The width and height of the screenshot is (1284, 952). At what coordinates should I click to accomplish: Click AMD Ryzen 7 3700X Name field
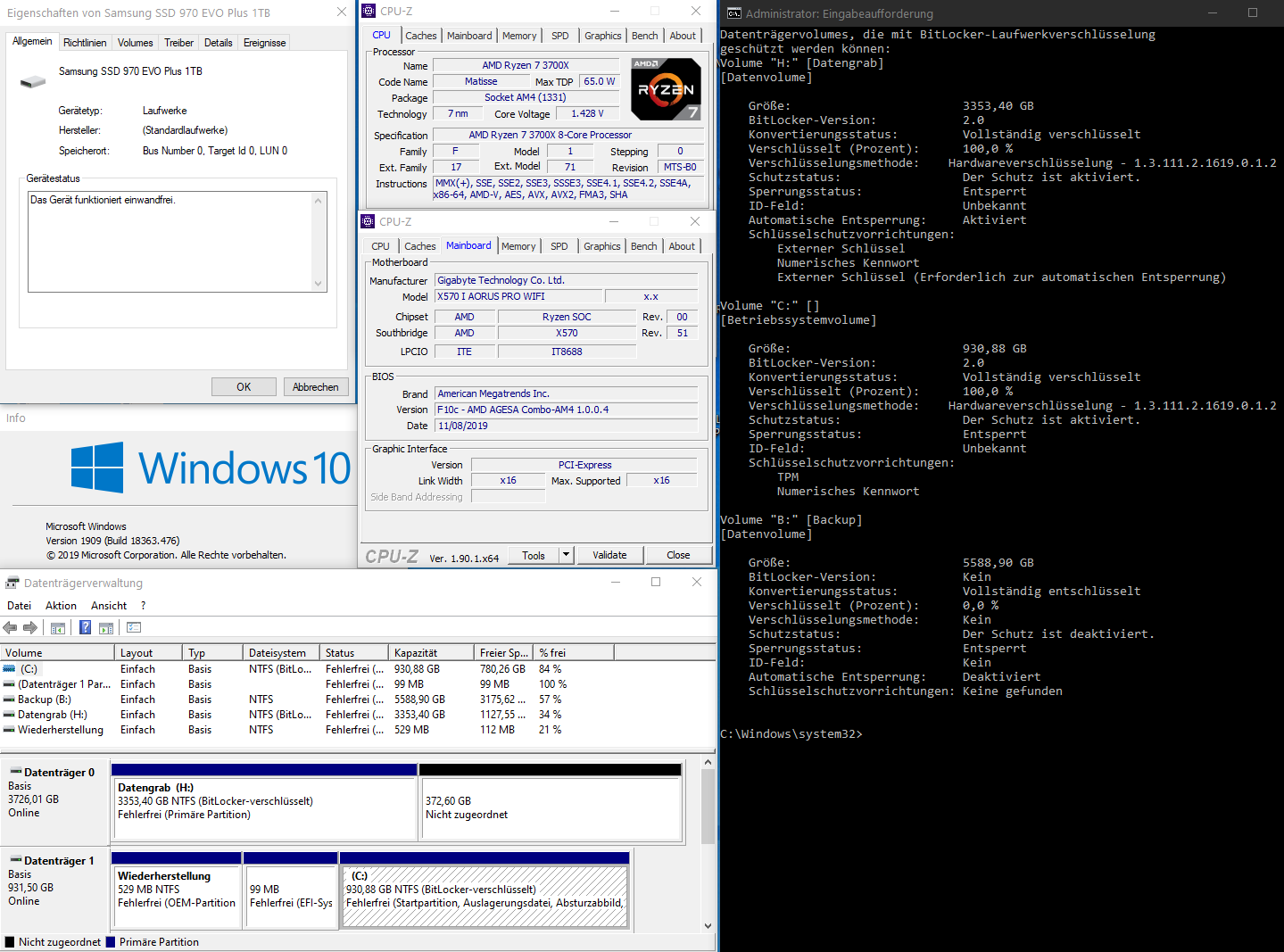(x=526, y=65)
